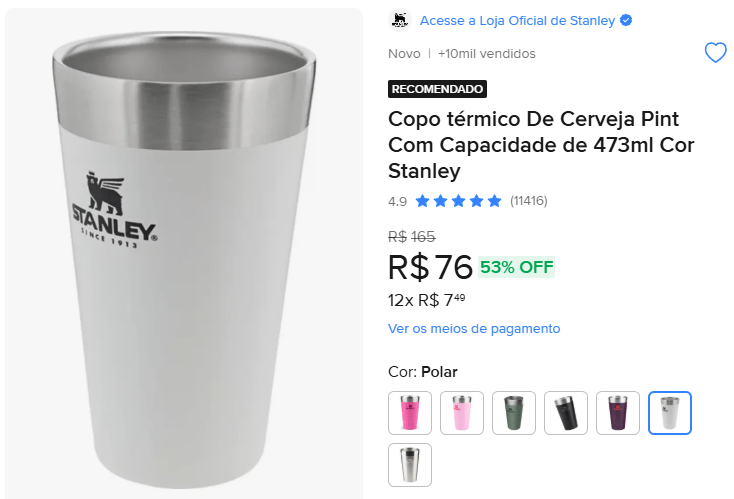Open Ver os meios de pagamento link
Screen dimensions: 734x499
tap(474, 328)
